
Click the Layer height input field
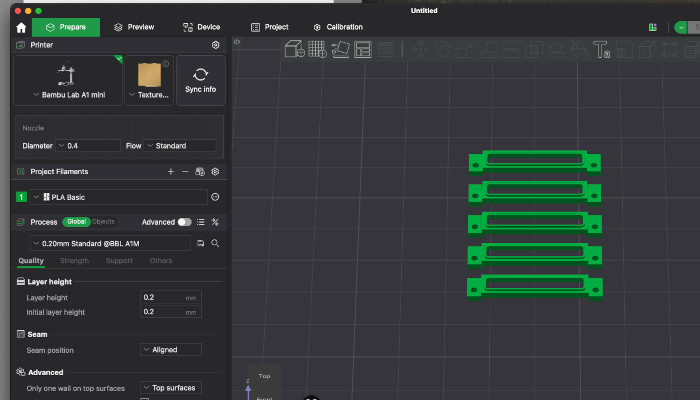click(171, 297)
